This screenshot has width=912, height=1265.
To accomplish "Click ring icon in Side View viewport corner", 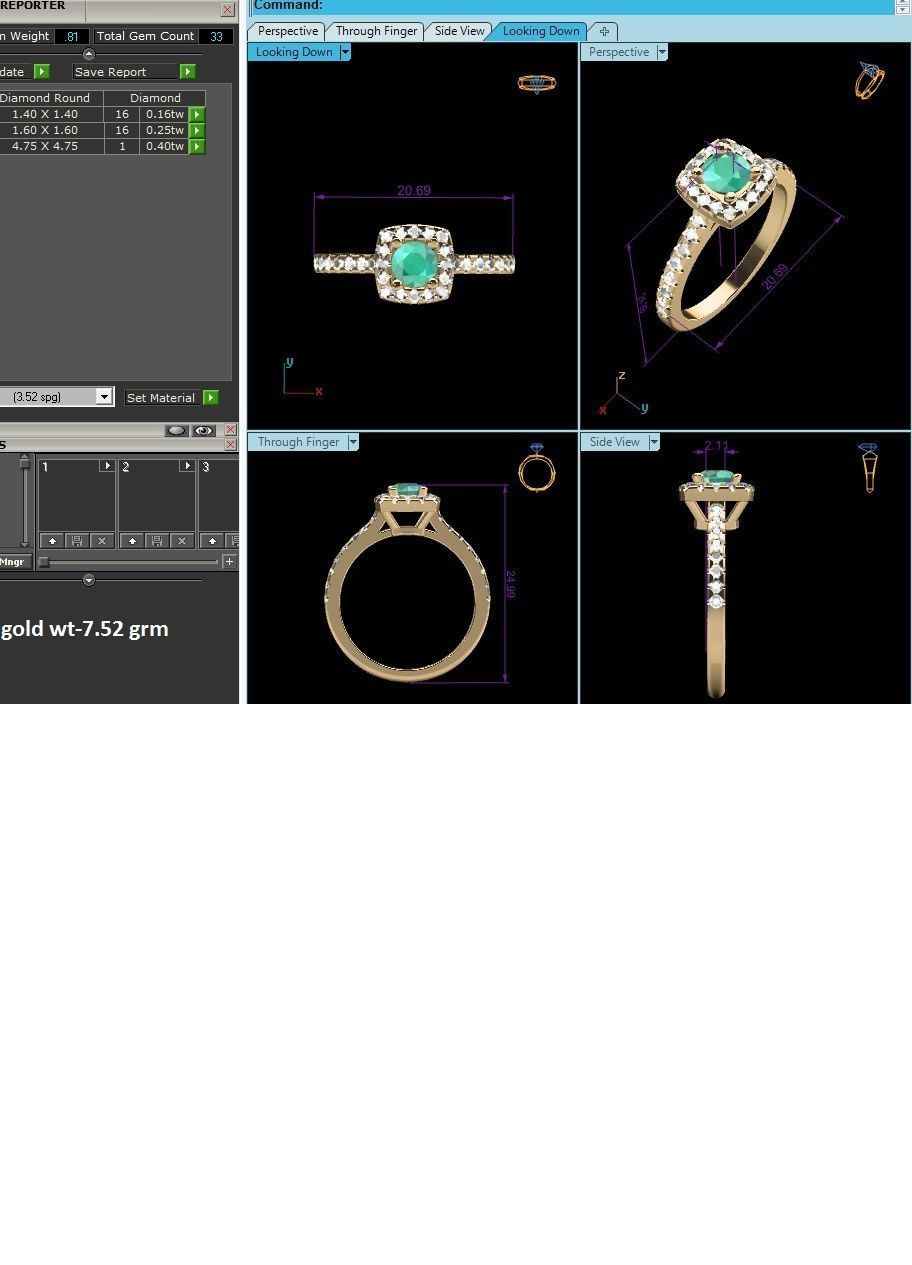I will tap(869, 467).
